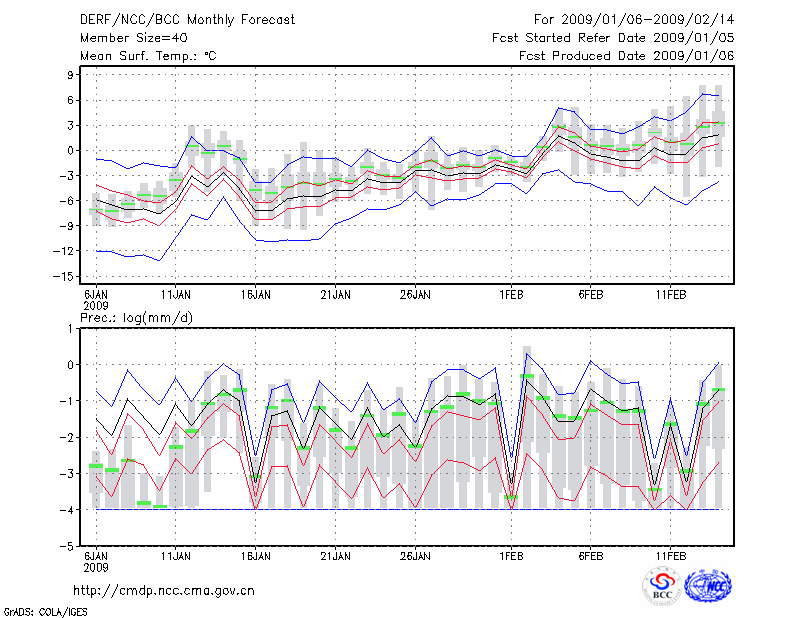Viewport: 800px width, 618px height.
Task: Click 1FEB on the precipitation chart axis
Action: (x=512, y=554)
